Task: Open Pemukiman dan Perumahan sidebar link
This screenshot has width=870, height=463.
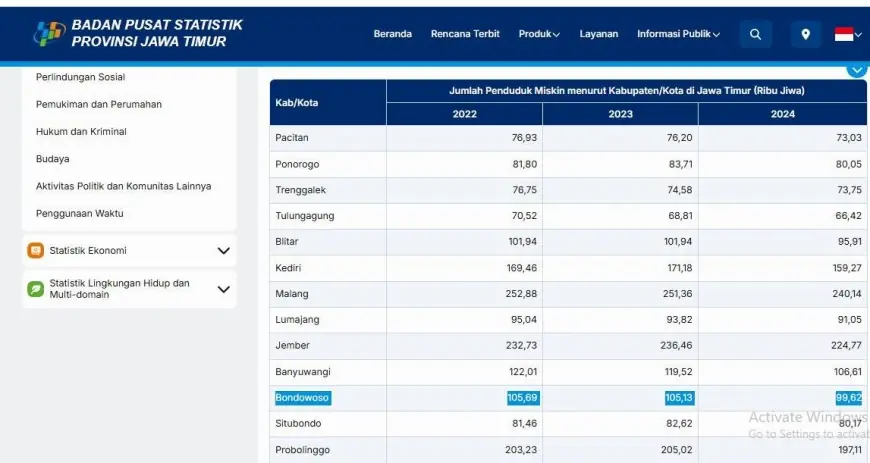Action: point(99,104)
